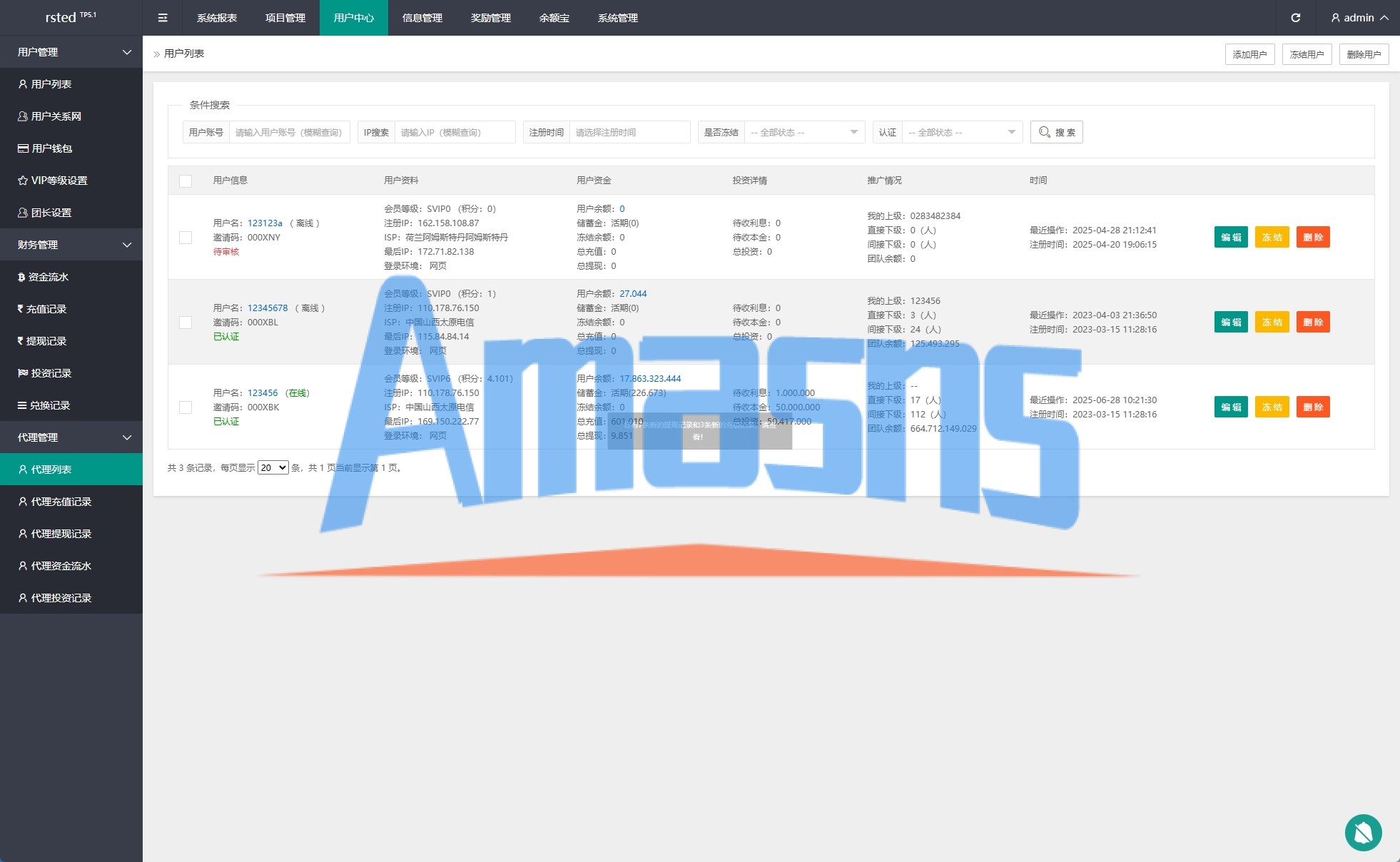Click the 添加用户 button

(x=1249, y=54)
